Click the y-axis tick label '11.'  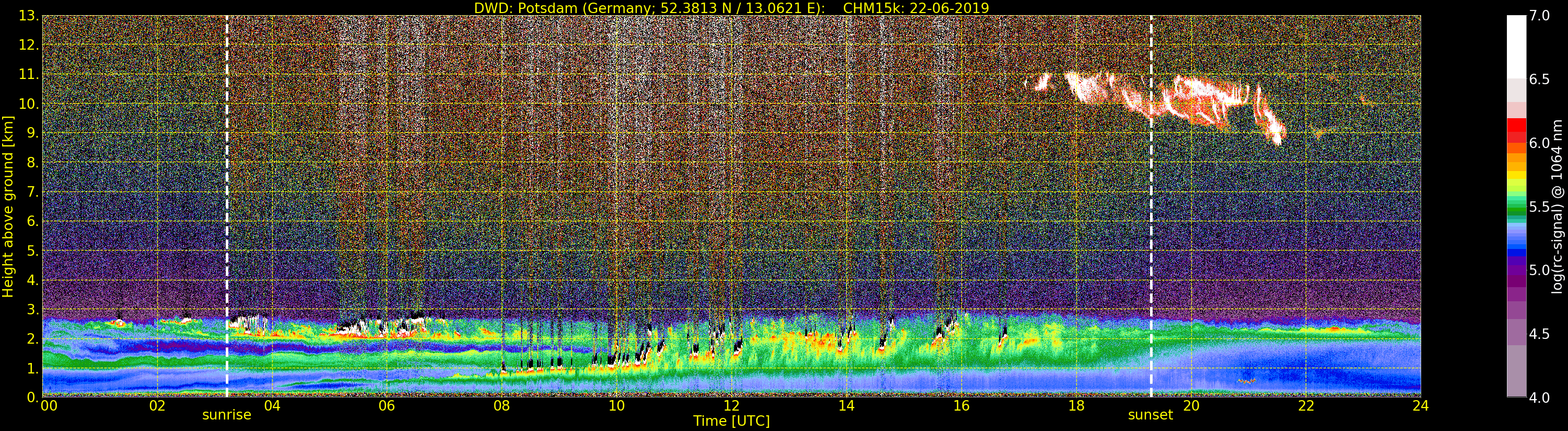coord(29,74)
